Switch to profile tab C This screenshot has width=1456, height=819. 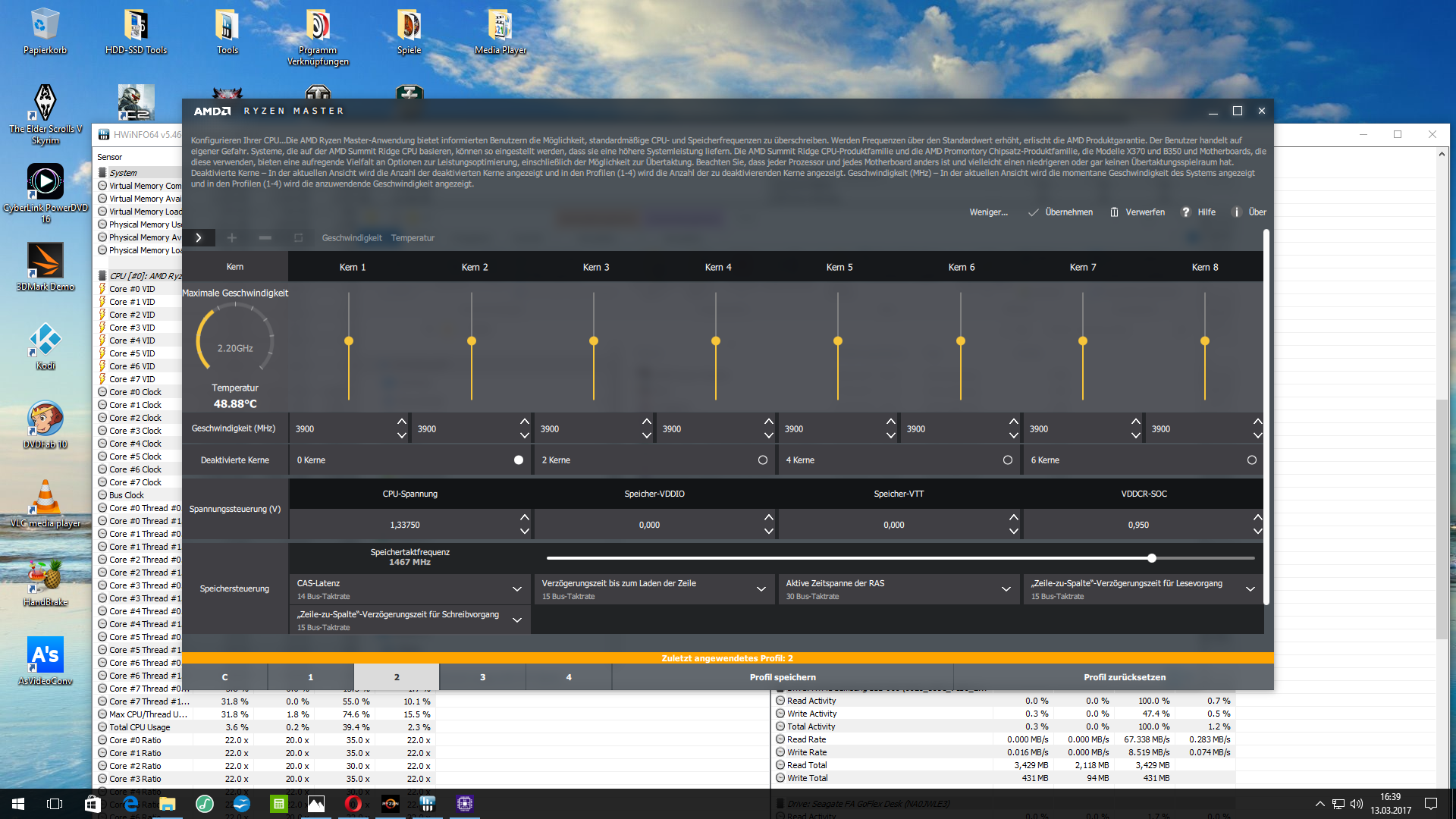click(224, 677)
